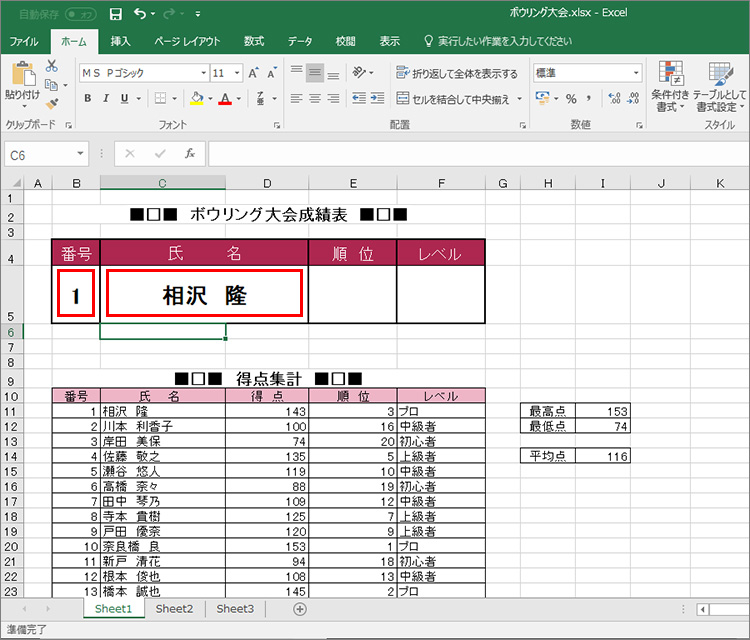The image size is (750, 640).
Task: Click the percent style icon
Action: click(x=571, y=99)
